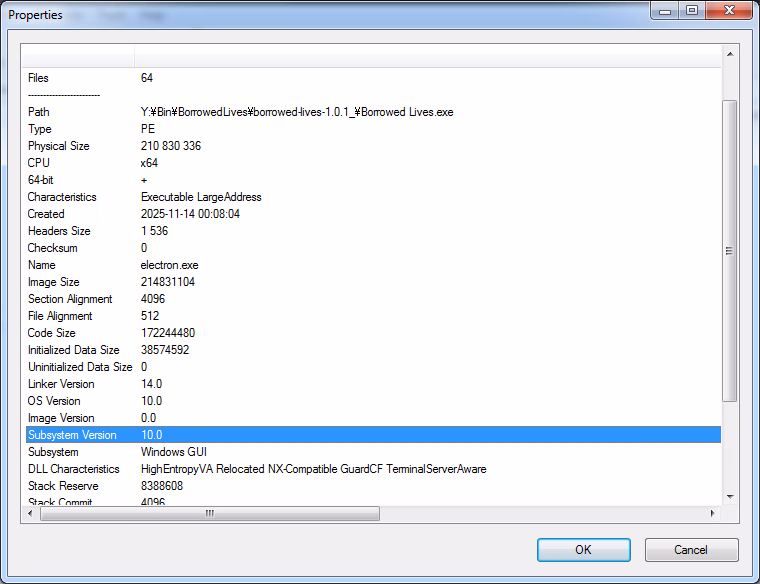Click the horizontal scrollbar thumb

(210, 513)
